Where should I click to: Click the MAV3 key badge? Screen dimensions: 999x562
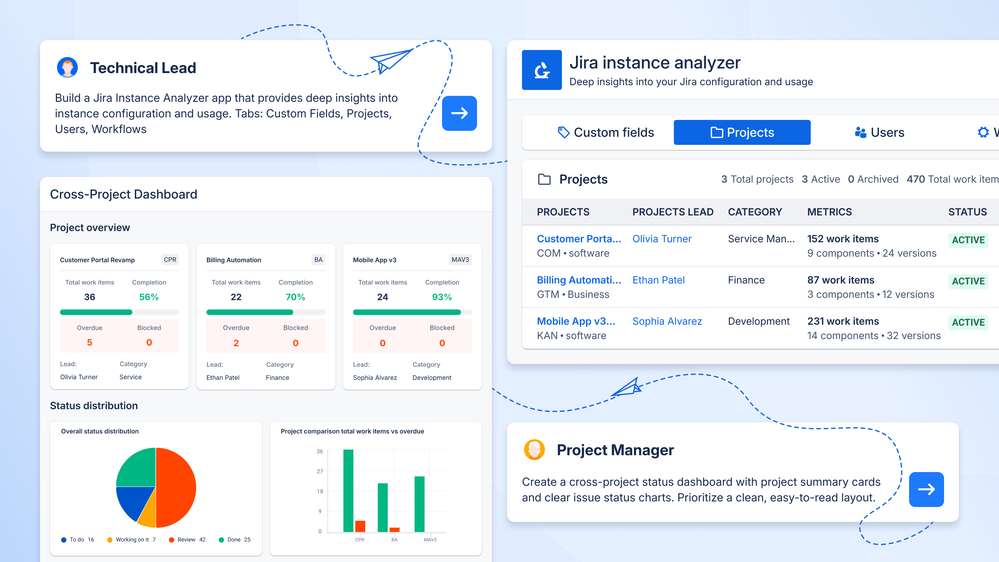pyautogui.click(x=460, y=260)
